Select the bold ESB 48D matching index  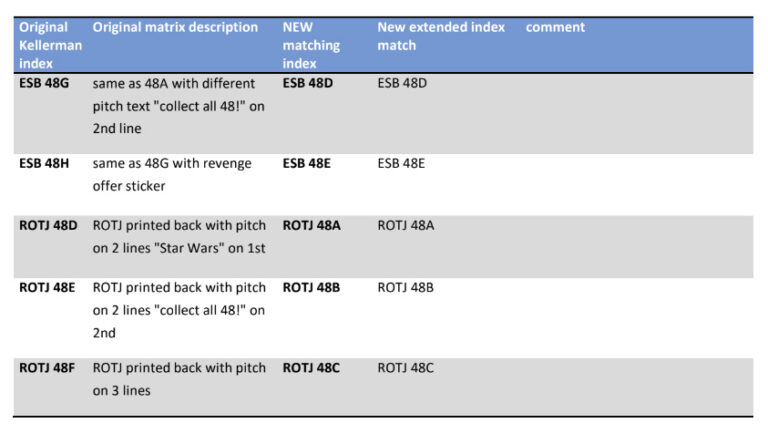[x=308, y=83]
